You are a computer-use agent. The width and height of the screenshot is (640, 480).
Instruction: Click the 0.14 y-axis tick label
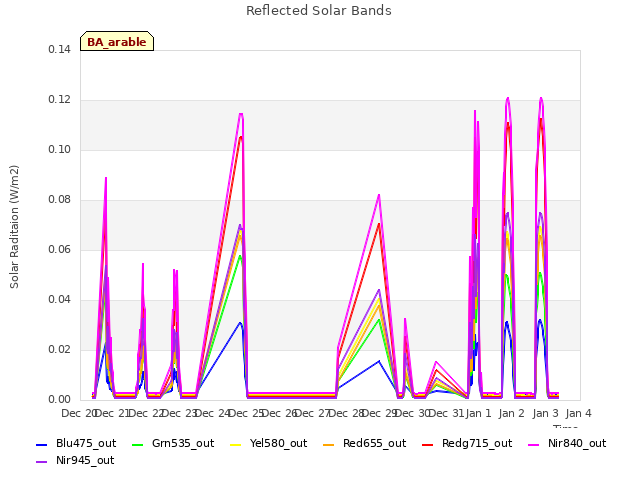(59, 49)
